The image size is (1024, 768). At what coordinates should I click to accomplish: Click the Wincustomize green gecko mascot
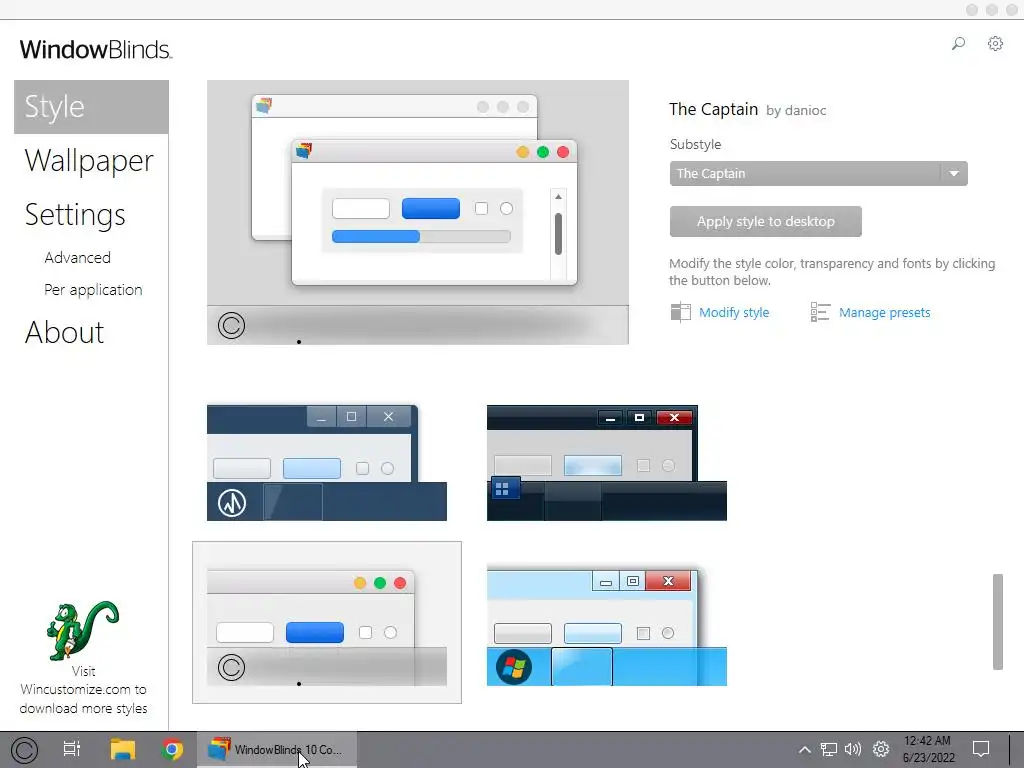tap(83, 630)
